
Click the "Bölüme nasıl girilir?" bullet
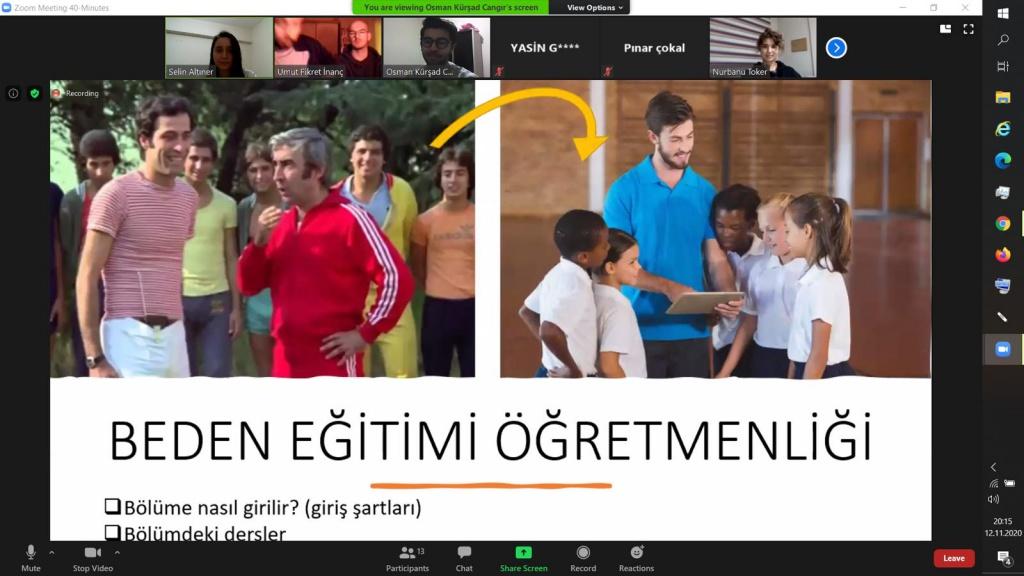263,507
